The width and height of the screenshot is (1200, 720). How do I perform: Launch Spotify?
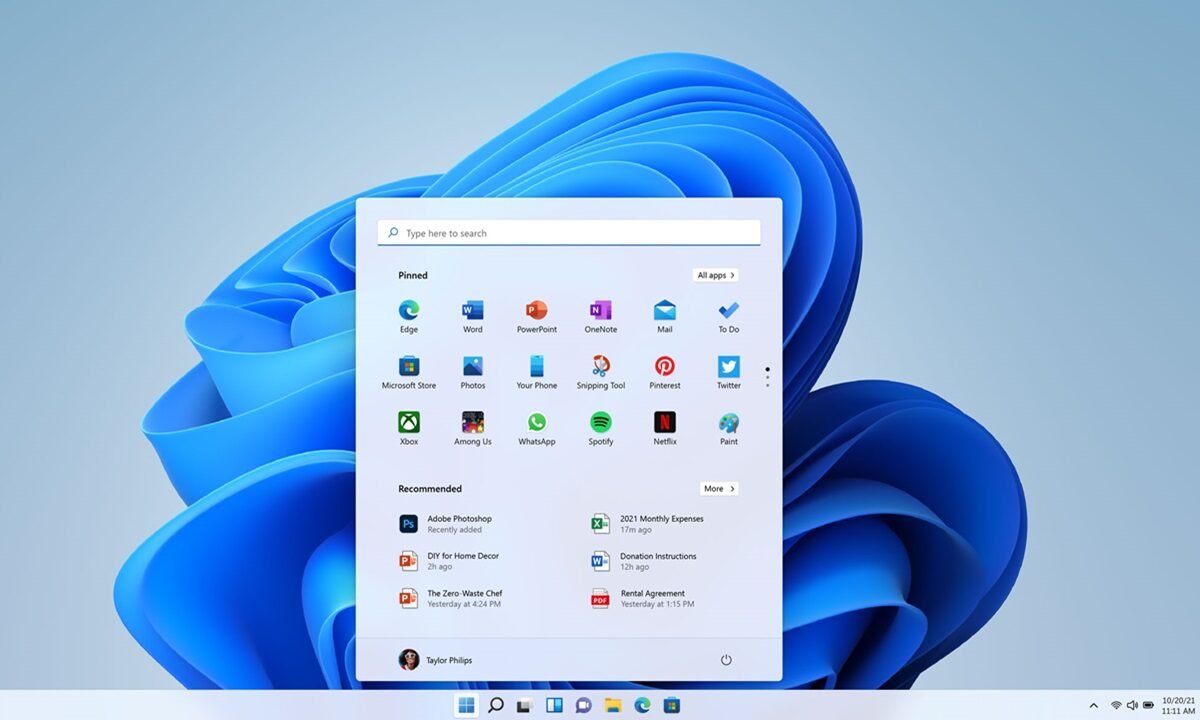[600, 424]
